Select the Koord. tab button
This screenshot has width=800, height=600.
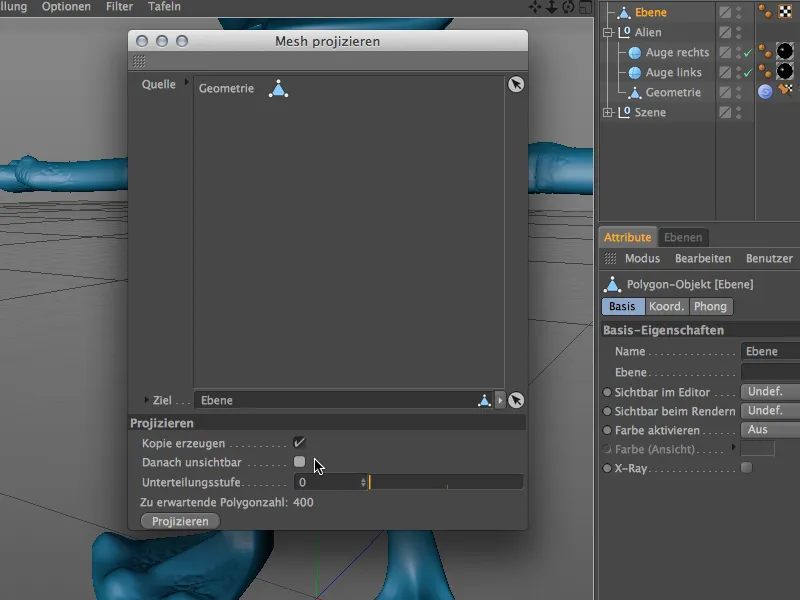pos(666,306)
